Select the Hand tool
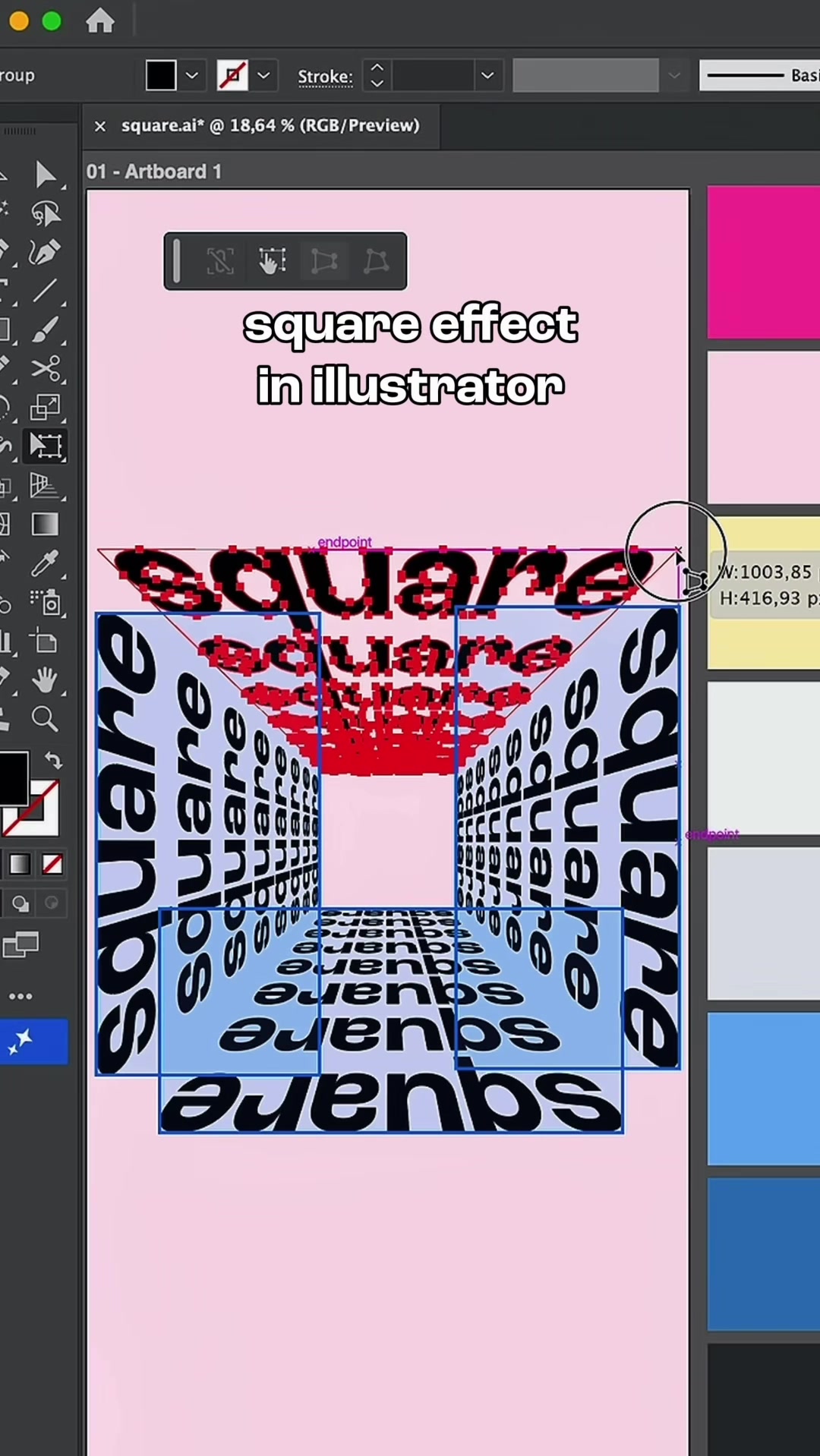This screenshot has width=820, height=1456. point(46,679)
